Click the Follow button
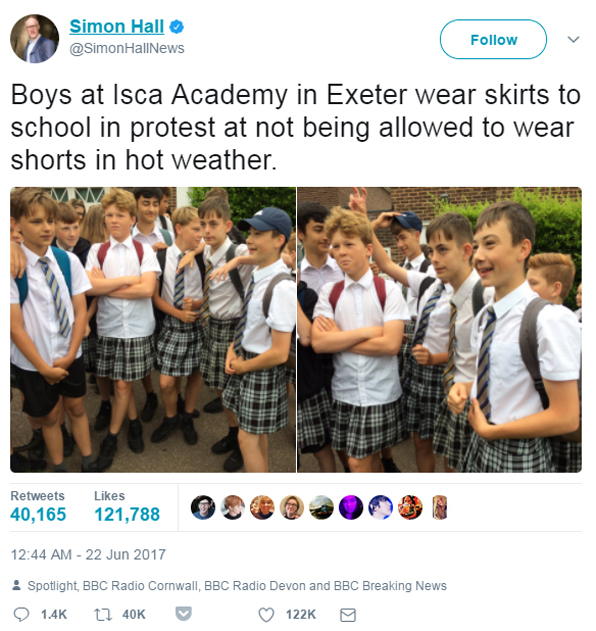The image size is (596, 631). (493, 39)
